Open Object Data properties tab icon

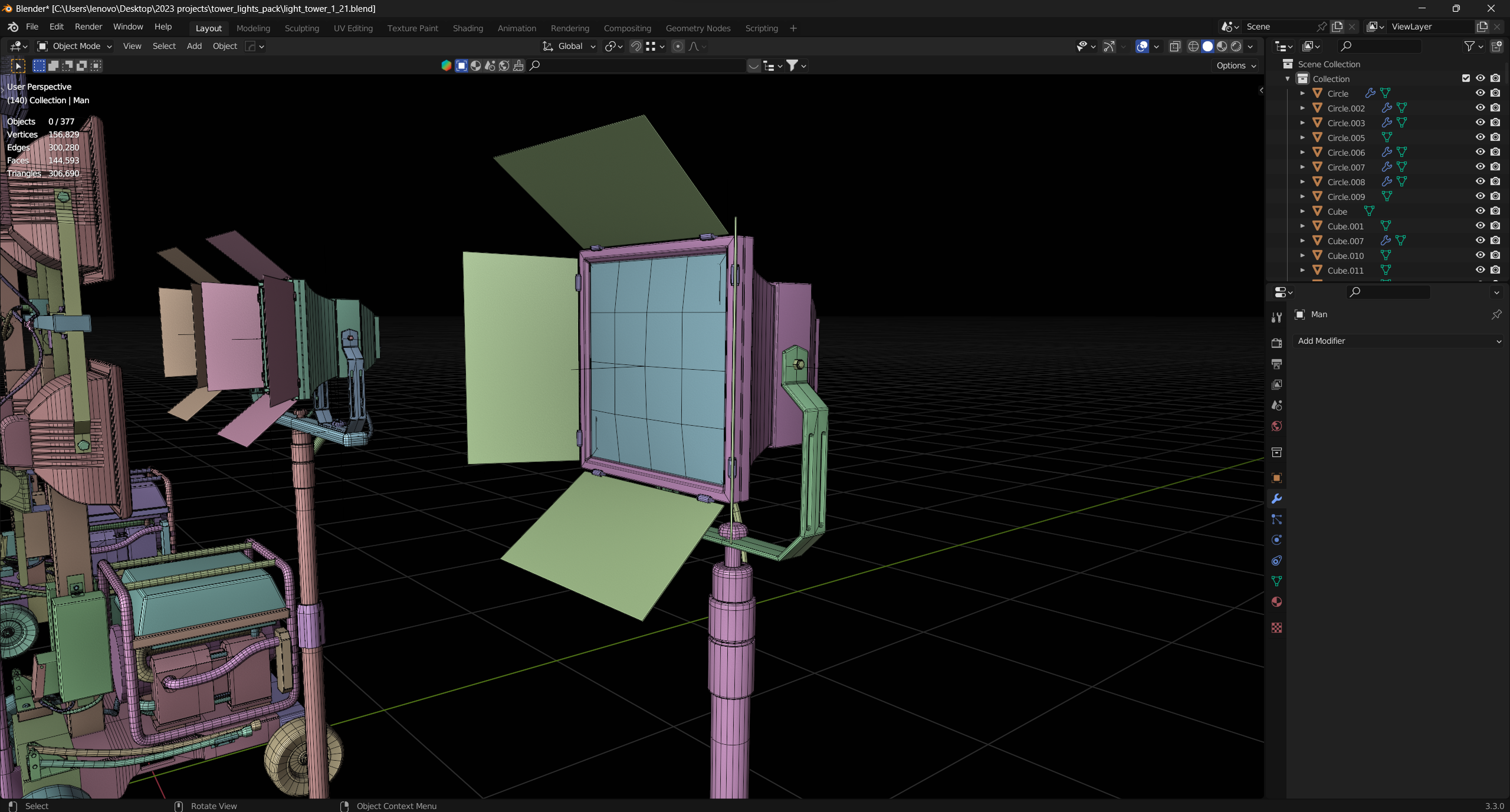pos(1276,581)
